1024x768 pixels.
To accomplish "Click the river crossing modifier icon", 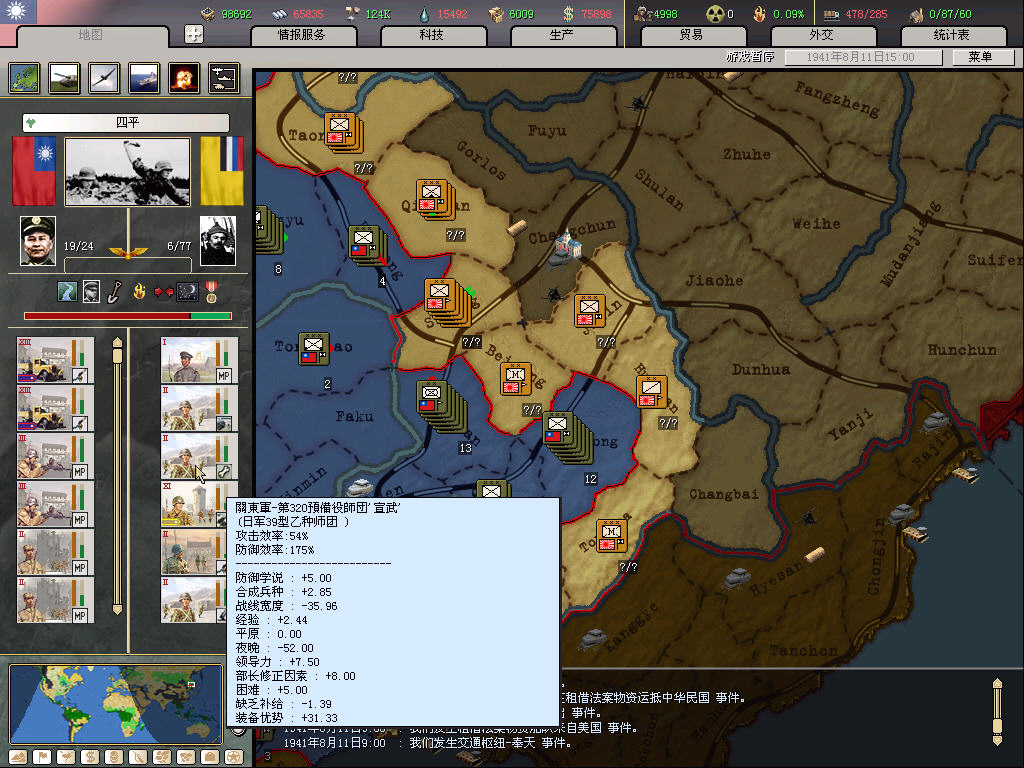I will (x=67, y=291).
